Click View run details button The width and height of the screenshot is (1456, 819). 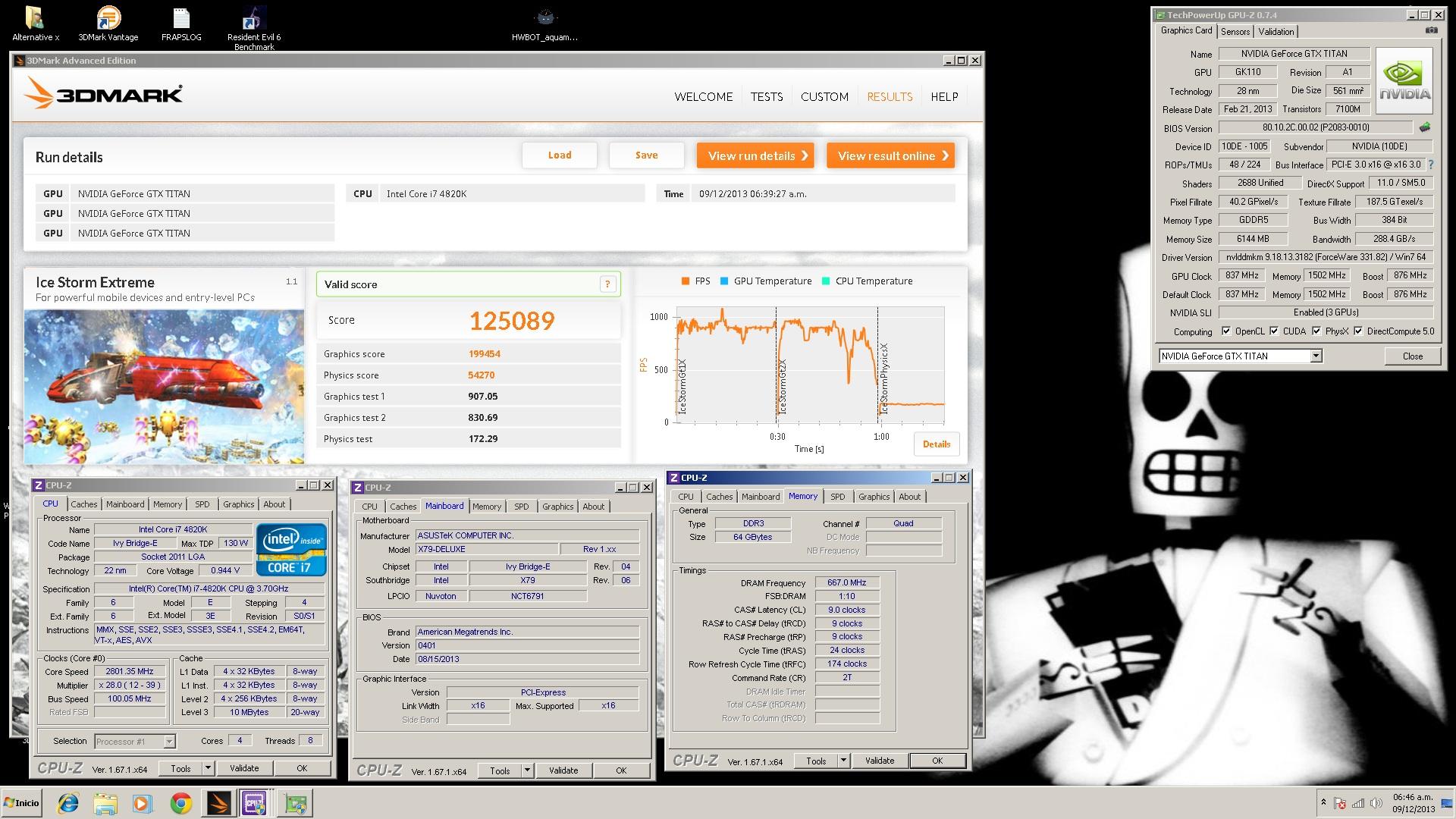click(x=755, y=155)
